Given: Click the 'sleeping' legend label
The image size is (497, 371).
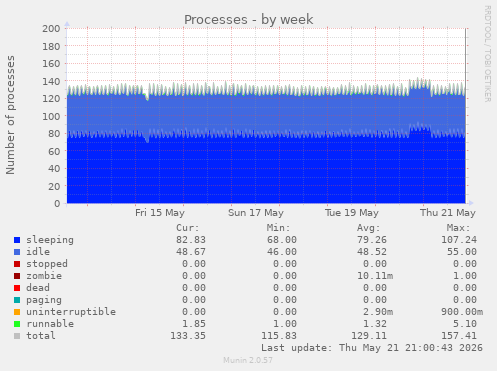Looking at the screenshot, I should pos(50,240).
